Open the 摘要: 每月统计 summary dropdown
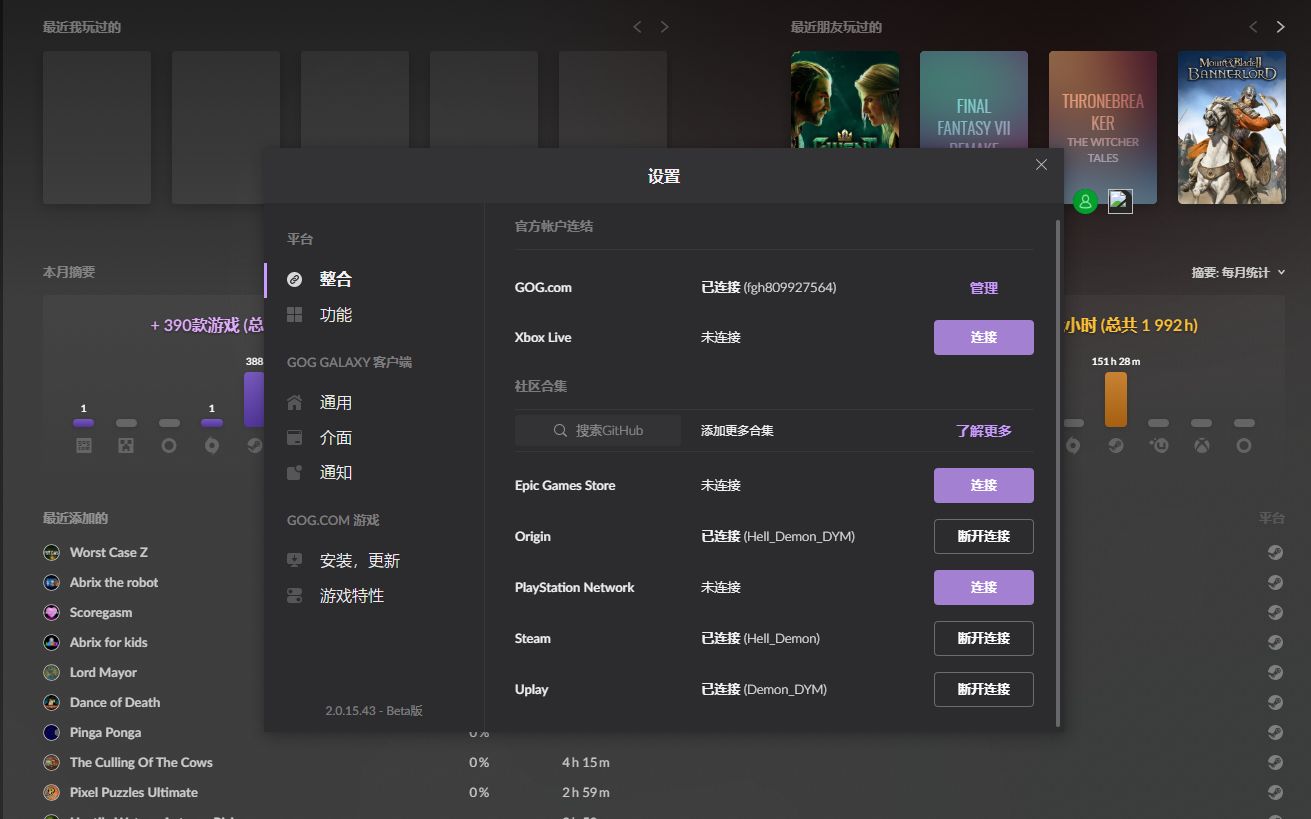Viewport: 1311px width, 819px height. (x=1238, y=272)
